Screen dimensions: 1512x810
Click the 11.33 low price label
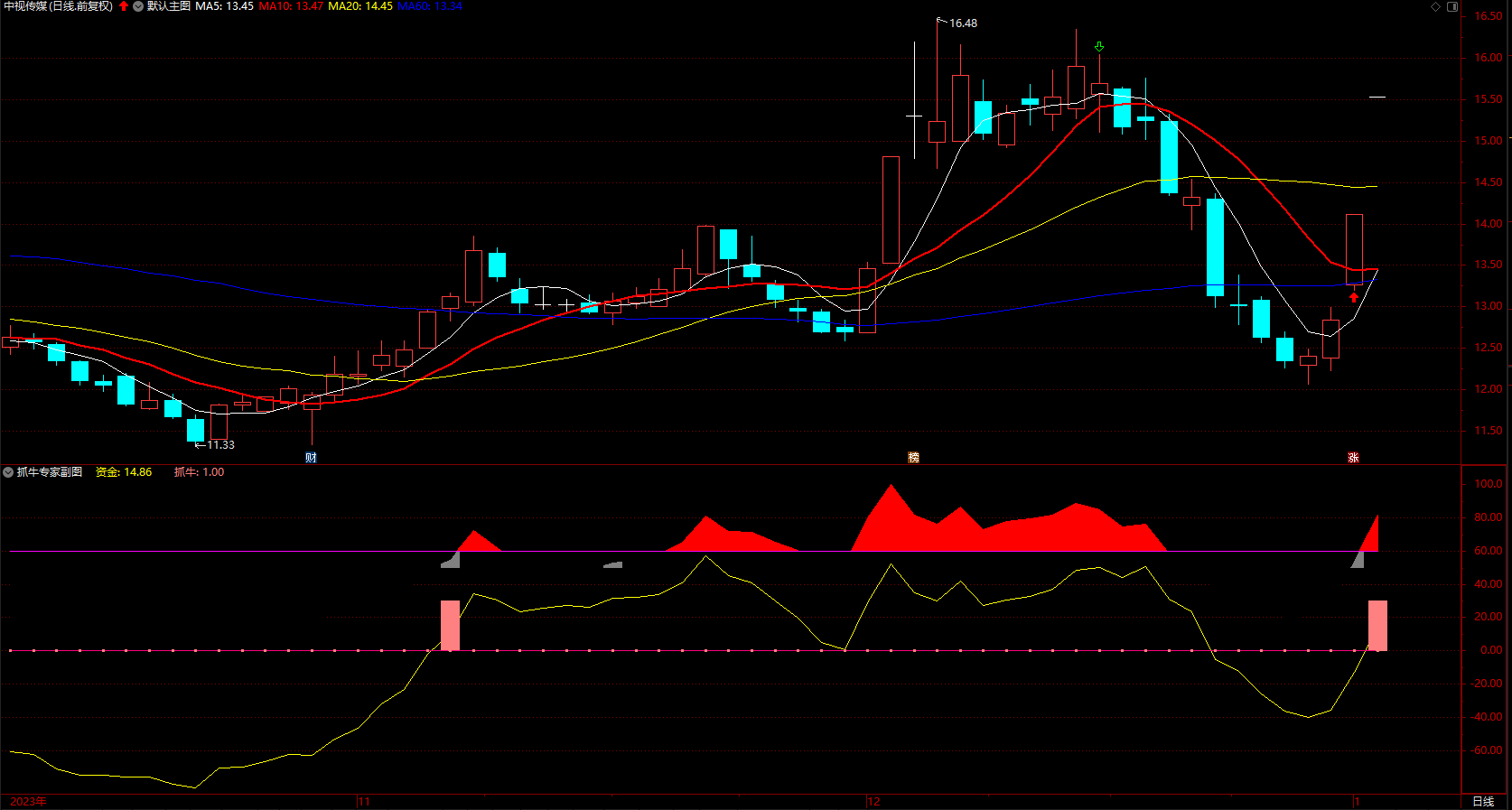coord(220,445)
